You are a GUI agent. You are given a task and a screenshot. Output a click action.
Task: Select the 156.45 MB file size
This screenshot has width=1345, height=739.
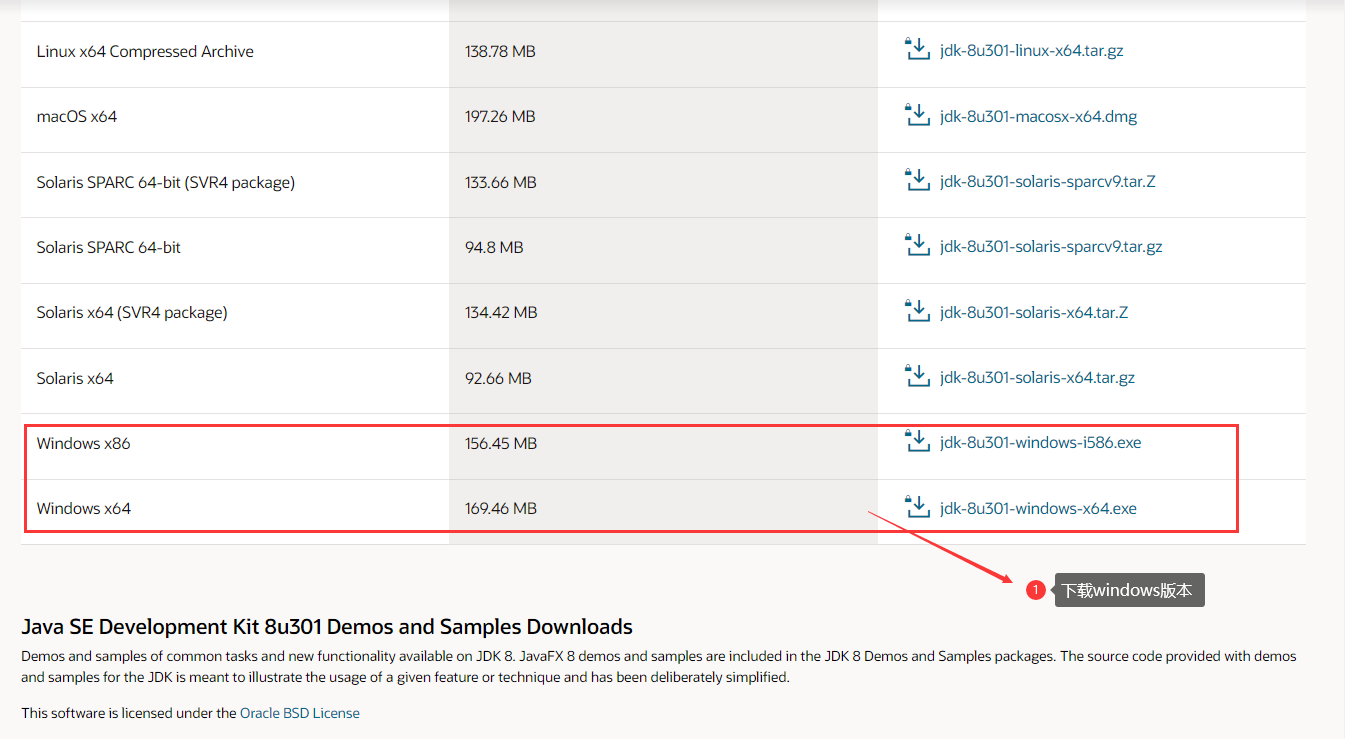pos(501,444)
